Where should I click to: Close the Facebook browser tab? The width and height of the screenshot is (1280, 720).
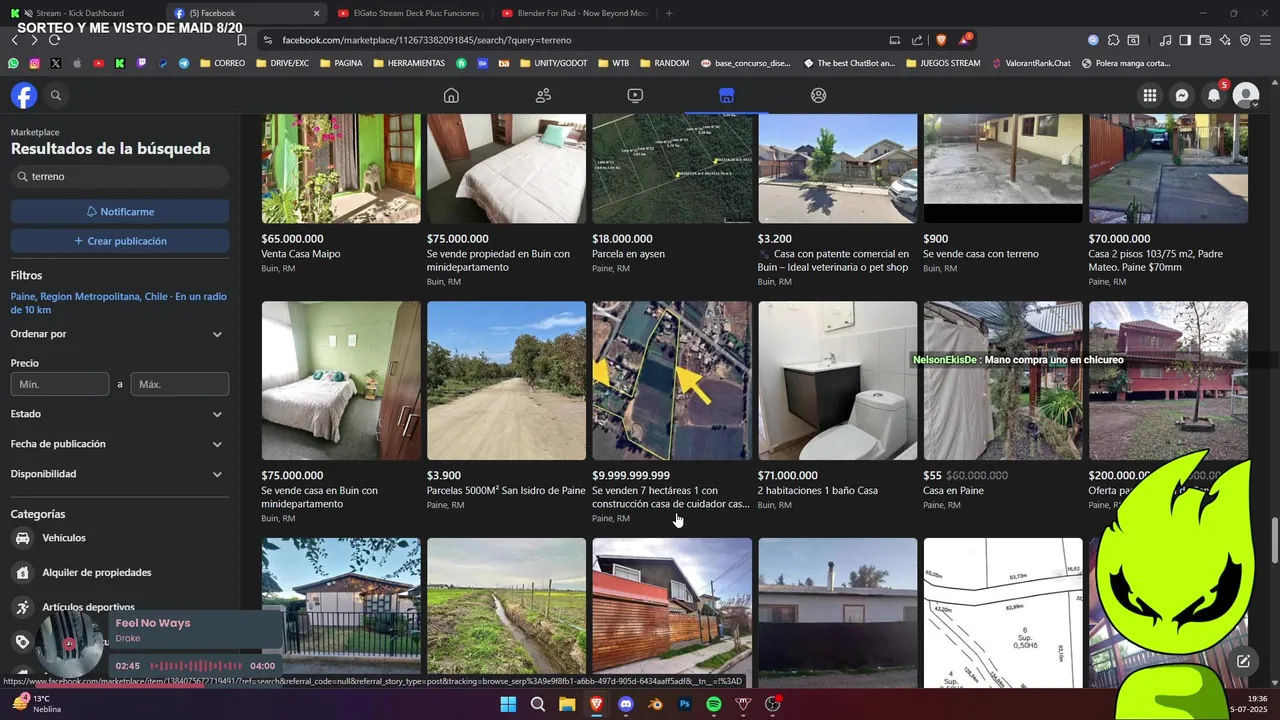click(317, 13)
